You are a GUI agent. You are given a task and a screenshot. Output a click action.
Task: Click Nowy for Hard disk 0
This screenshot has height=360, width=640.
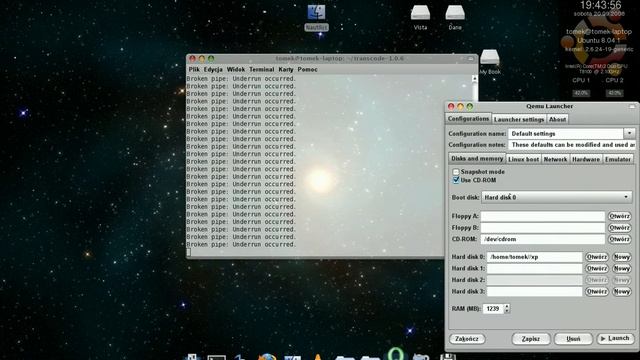622,257
